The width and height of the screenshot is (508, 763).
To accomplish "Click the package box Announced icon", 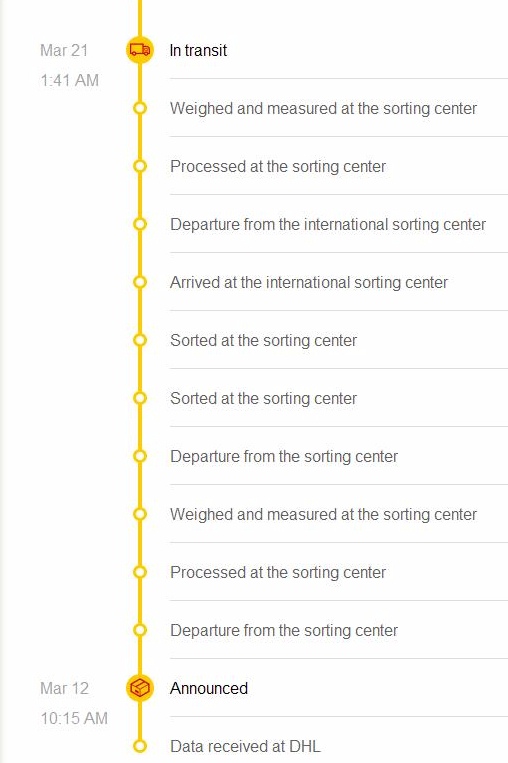I will tap(140, 688).
